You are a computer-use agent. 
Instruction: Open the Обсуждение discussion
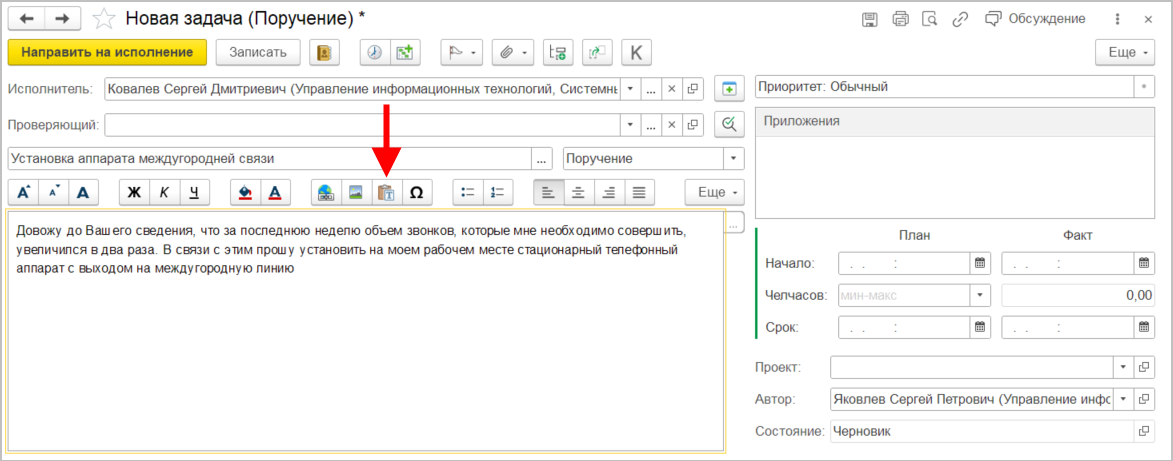click(1035, 19)
